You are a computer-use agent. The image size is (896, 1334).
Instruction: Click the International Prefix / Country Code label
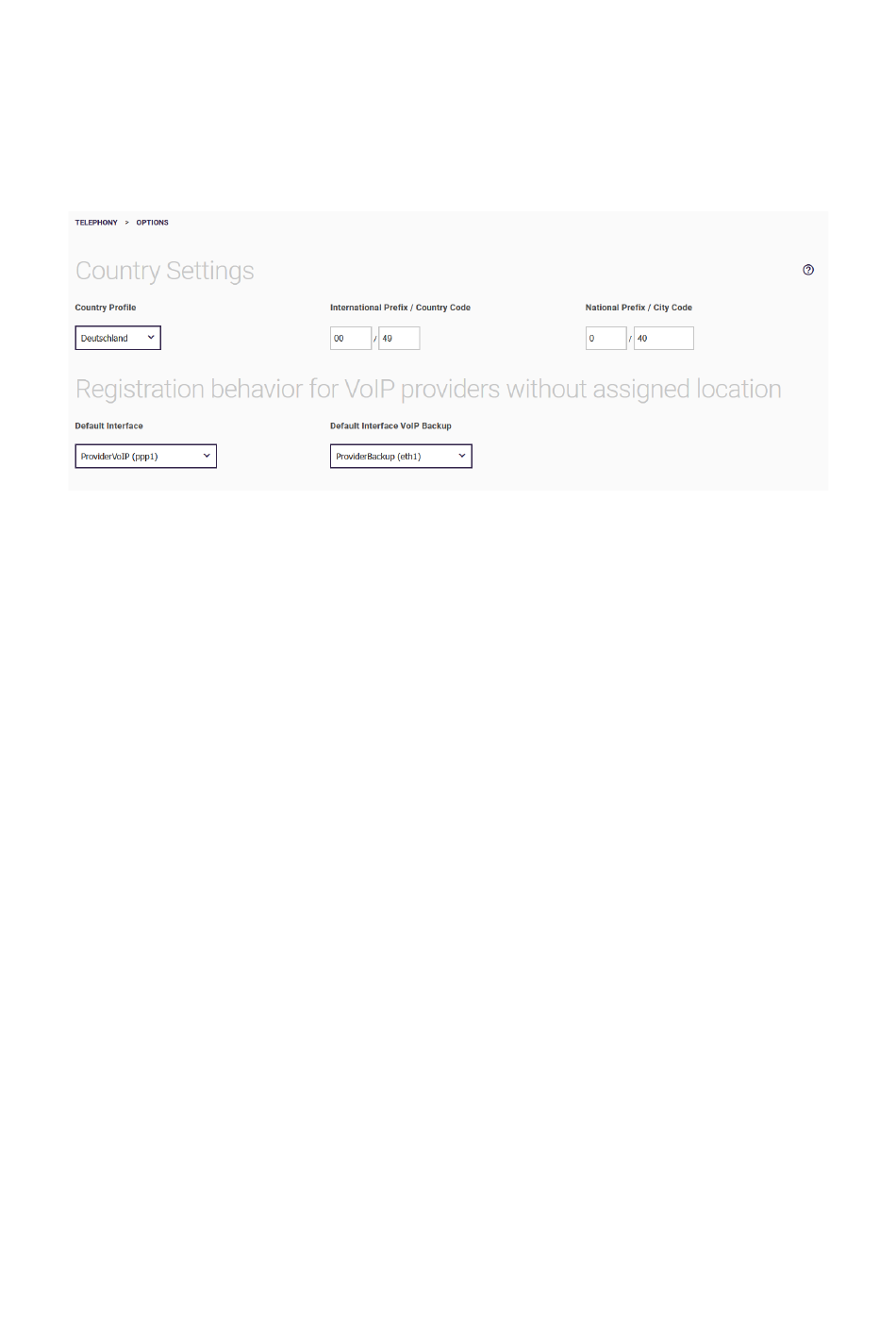click(x=400, y=308)
